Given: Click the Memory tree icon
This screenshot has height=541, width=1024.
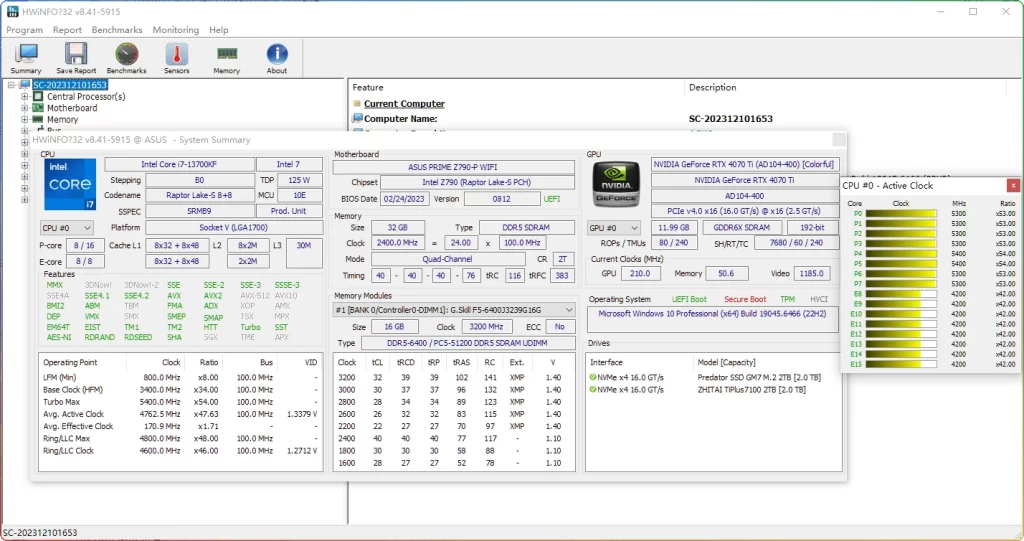Looking at the screenshot, I should tap(38, 120).
